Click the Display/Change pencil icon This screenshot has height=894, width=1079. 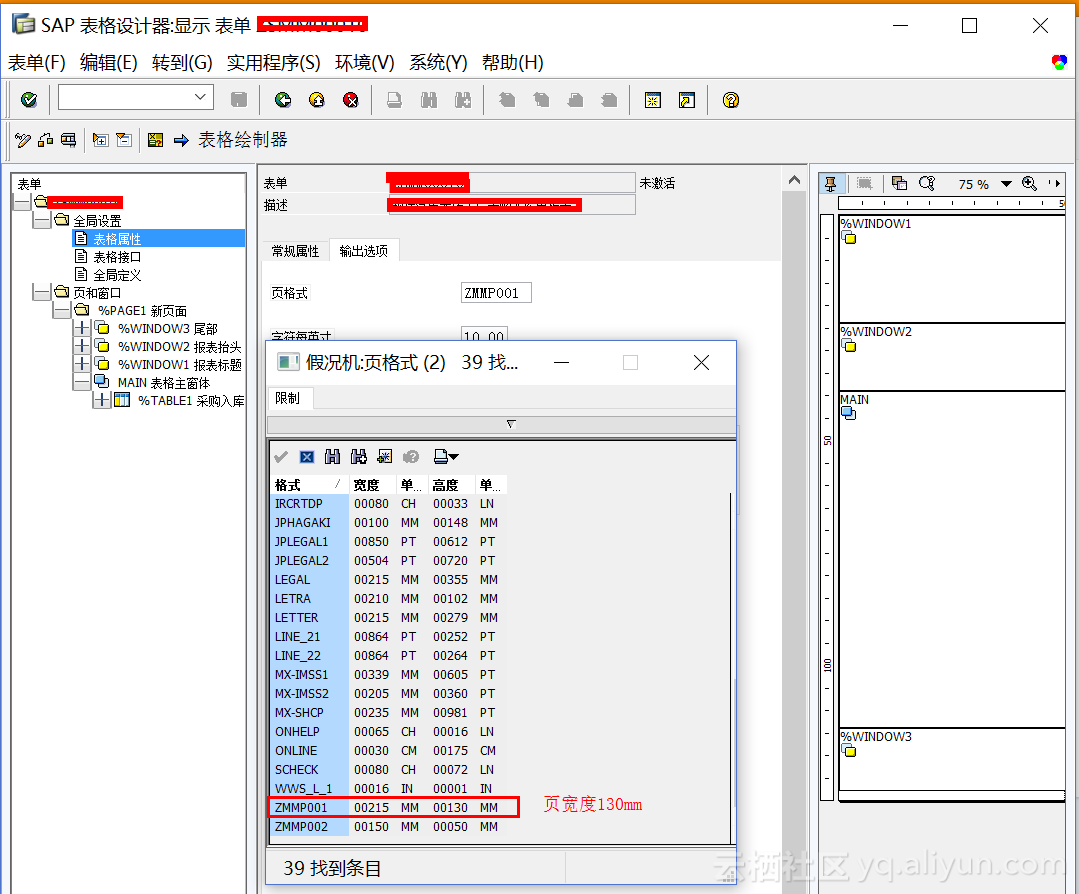23,140
